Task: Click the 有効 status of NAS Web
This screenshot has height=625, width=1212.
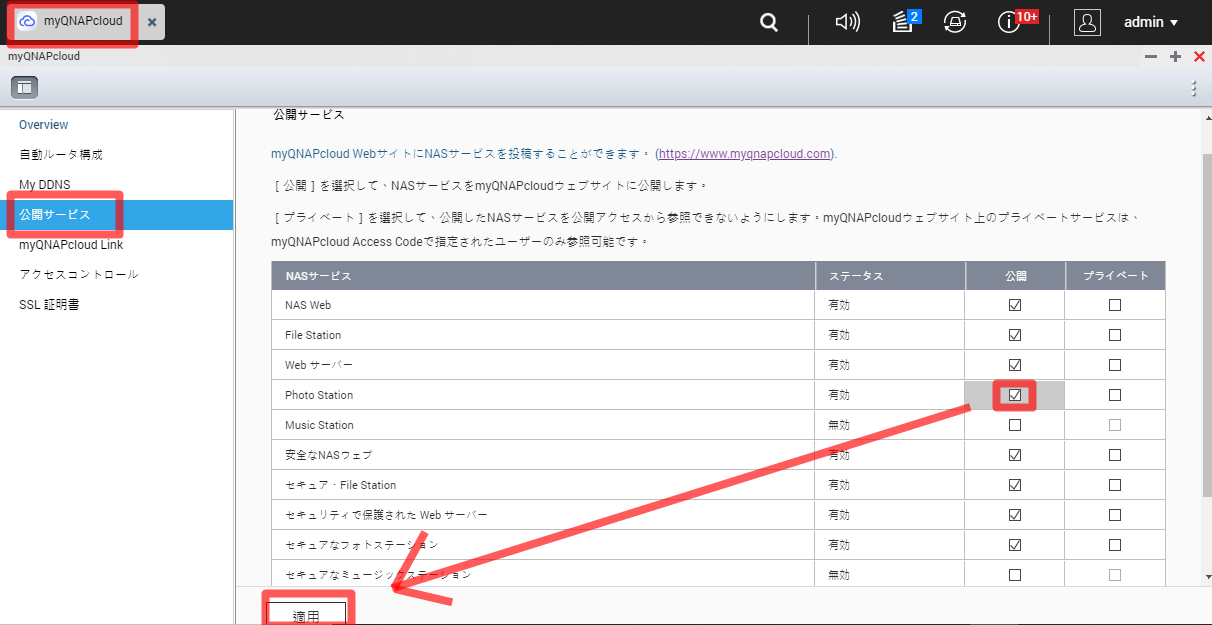Action: 838,305
